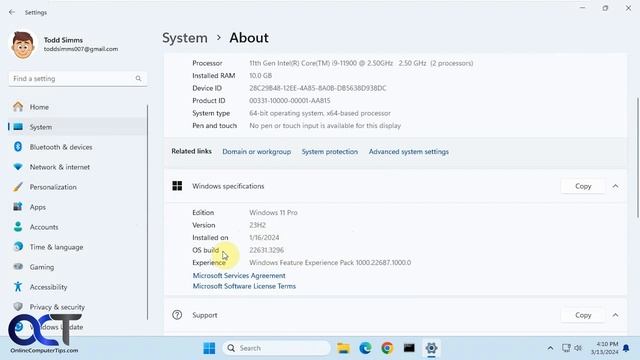Viewport: 640px width, 360px height.
Task: Open System protection link
Action: 330,151
